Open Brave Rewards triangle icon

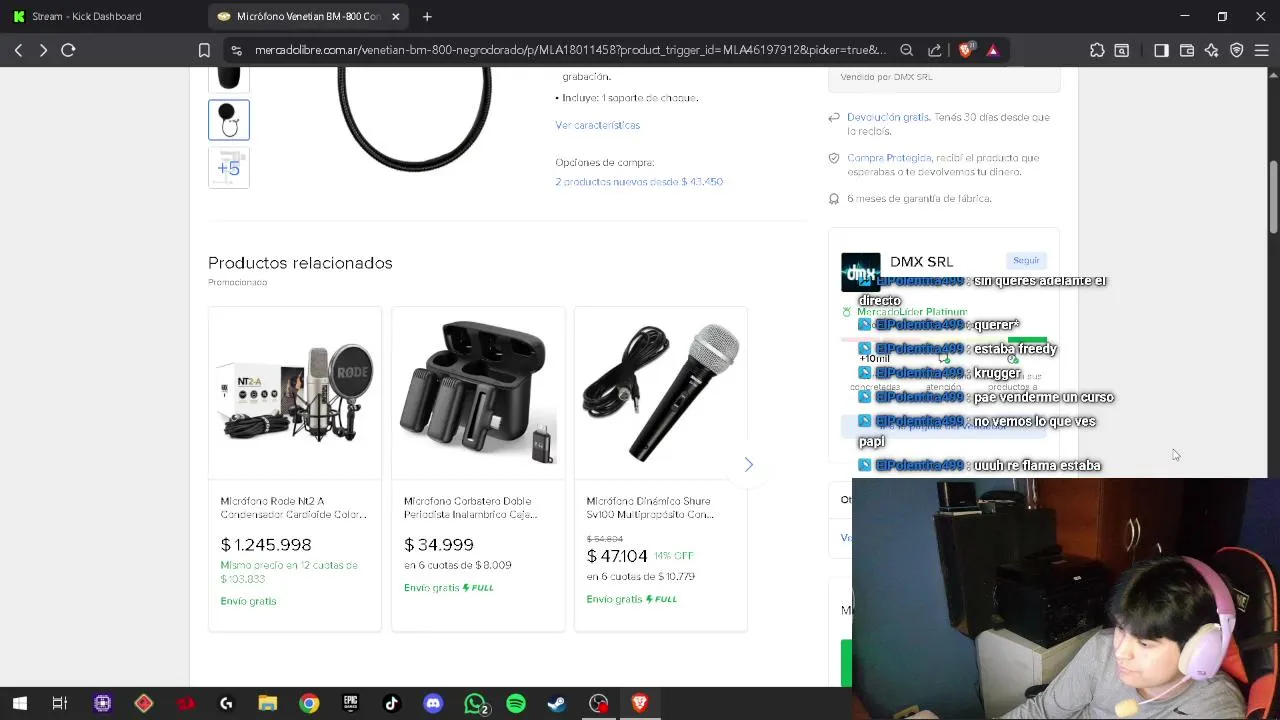point(992,50)
